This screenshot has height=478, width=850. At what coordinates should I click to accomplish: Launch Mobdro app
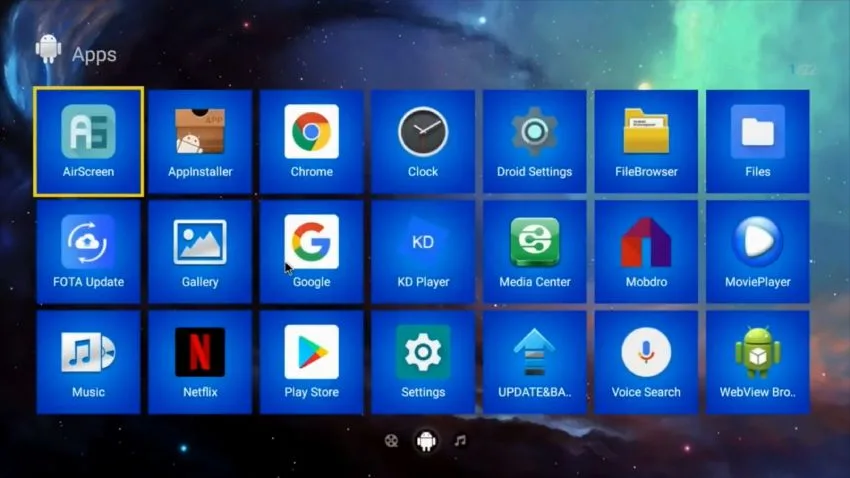pos(646,252)
